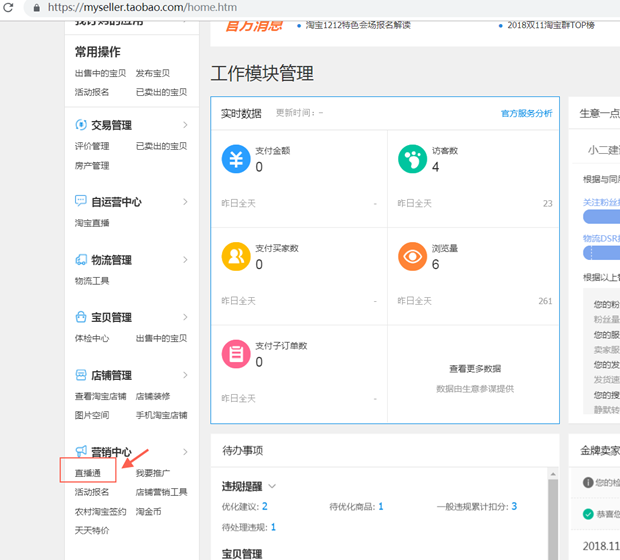Open 图片空间 link
Screen dimensions: 620x560
pyautogui.click(x=92, y=415)
